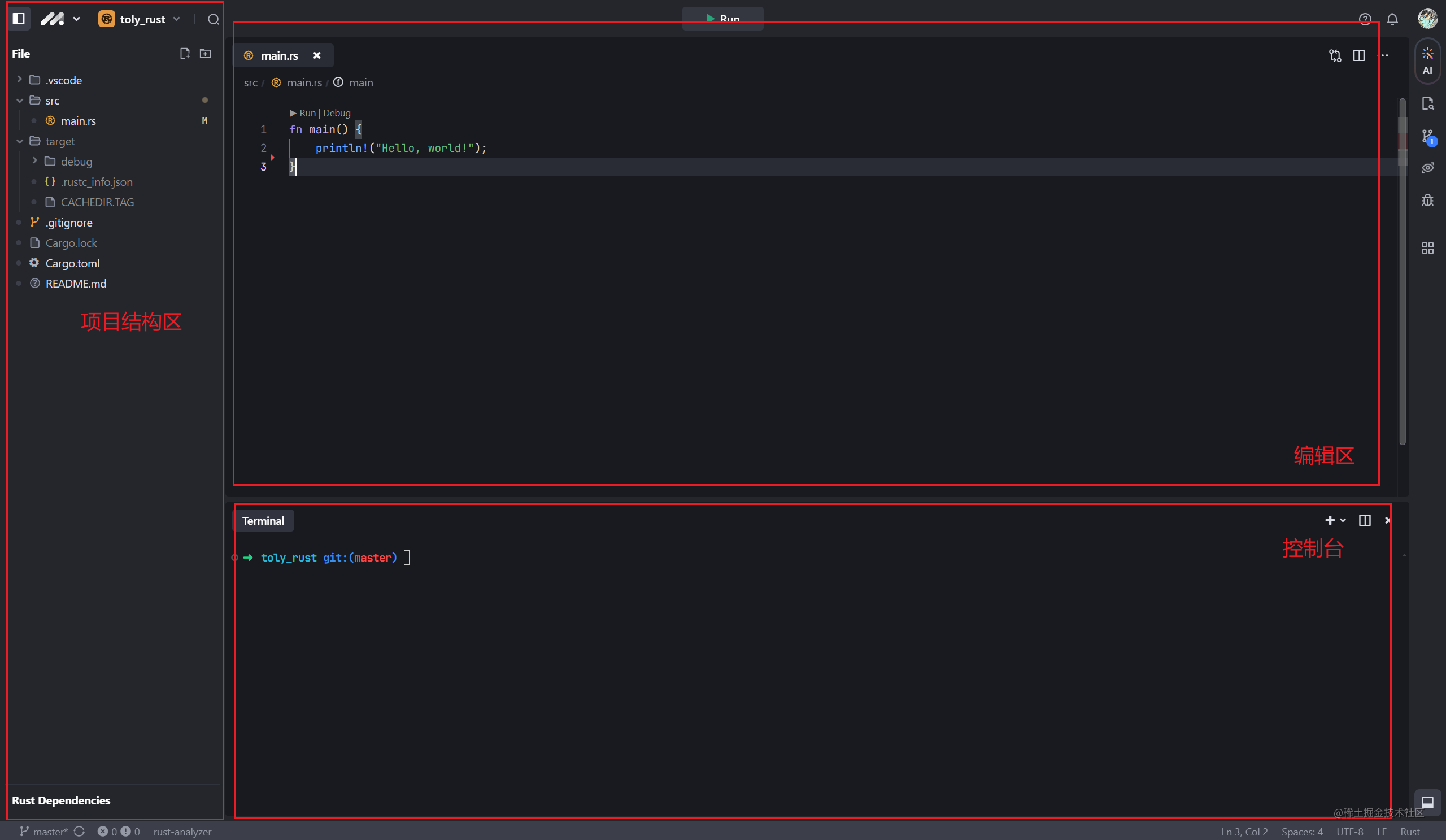Click Ln 3, Col 2 indicator
Screen dimensions: 1446x840
pos(1244,832)
